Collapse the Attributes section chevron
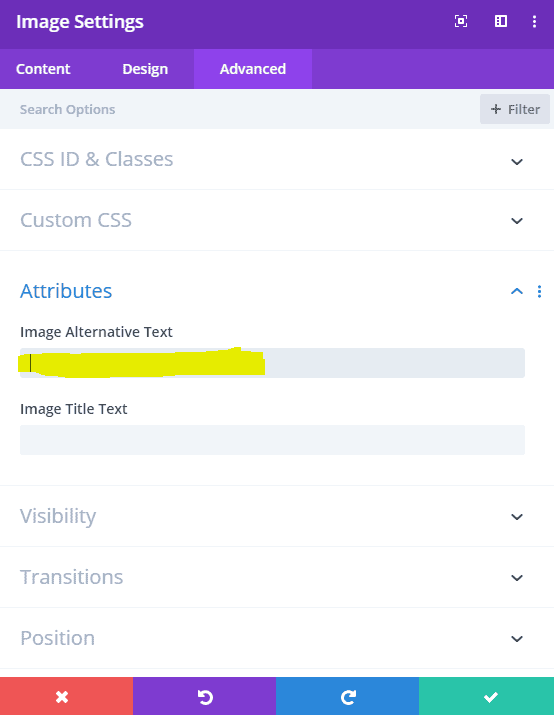 [517, 291]
